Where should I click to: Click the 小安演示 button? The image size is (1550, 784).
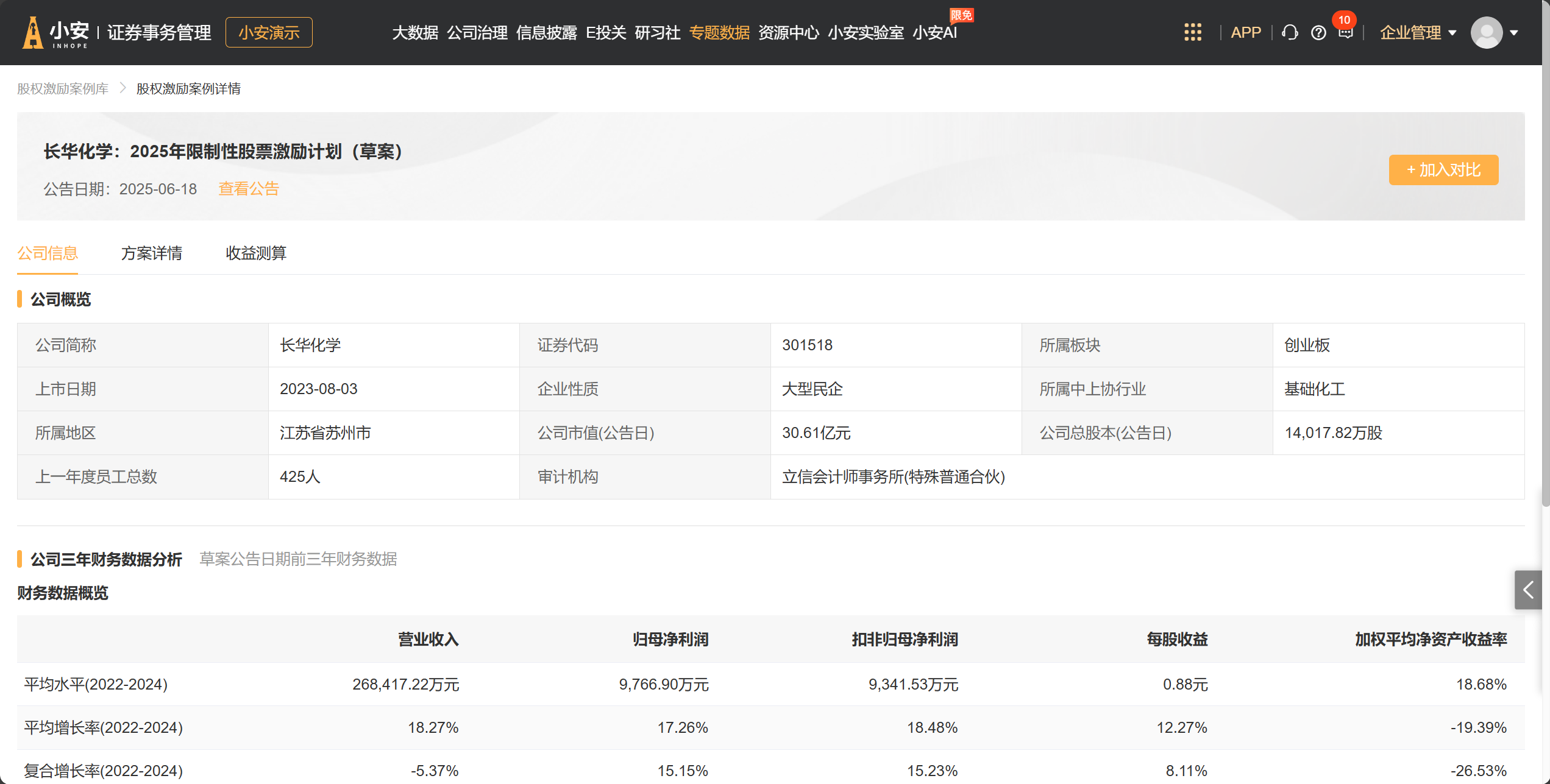[269, 32]
